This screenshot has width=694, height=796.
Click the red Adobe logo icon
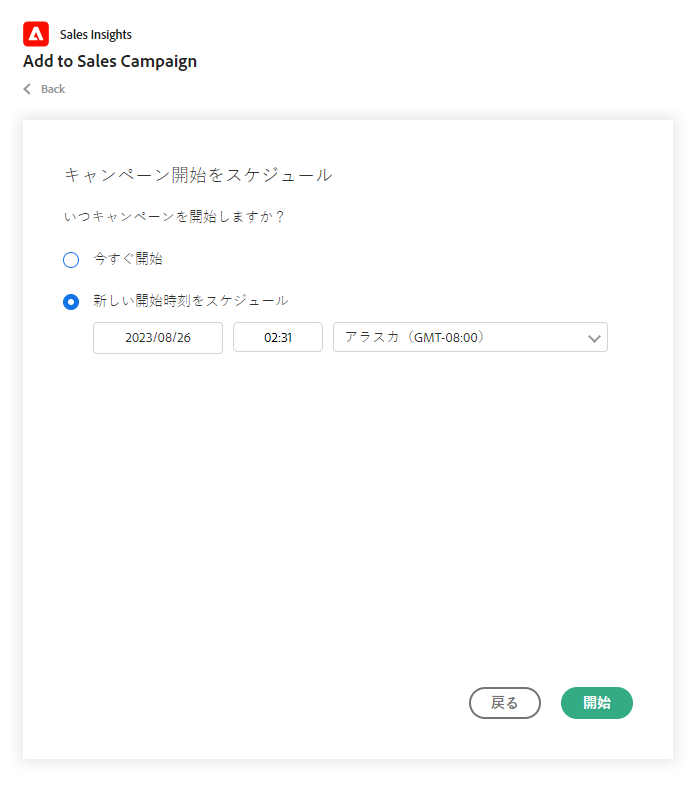tap(36, 34)
